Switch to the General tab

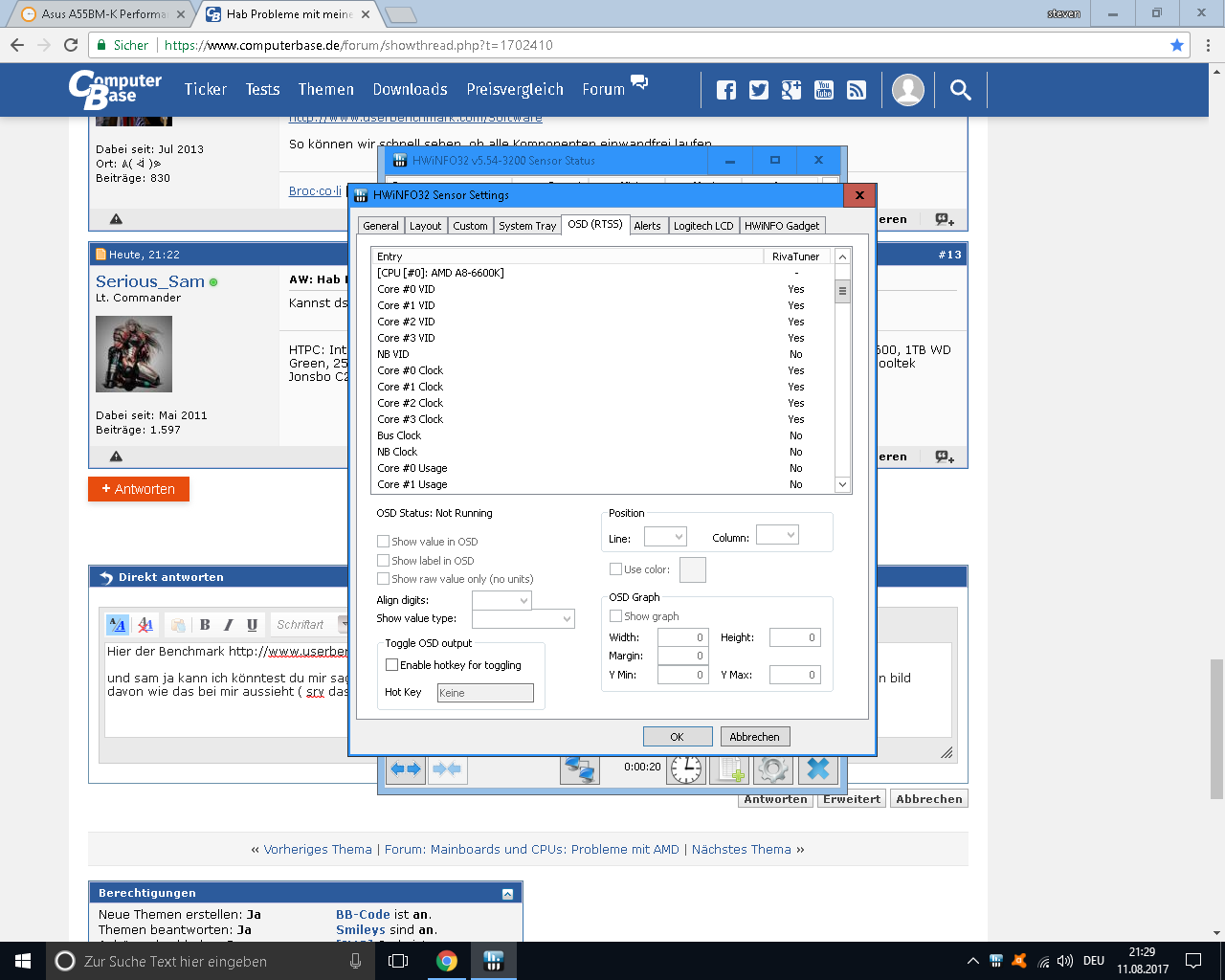pyautogui.click(x=381, y=226)
